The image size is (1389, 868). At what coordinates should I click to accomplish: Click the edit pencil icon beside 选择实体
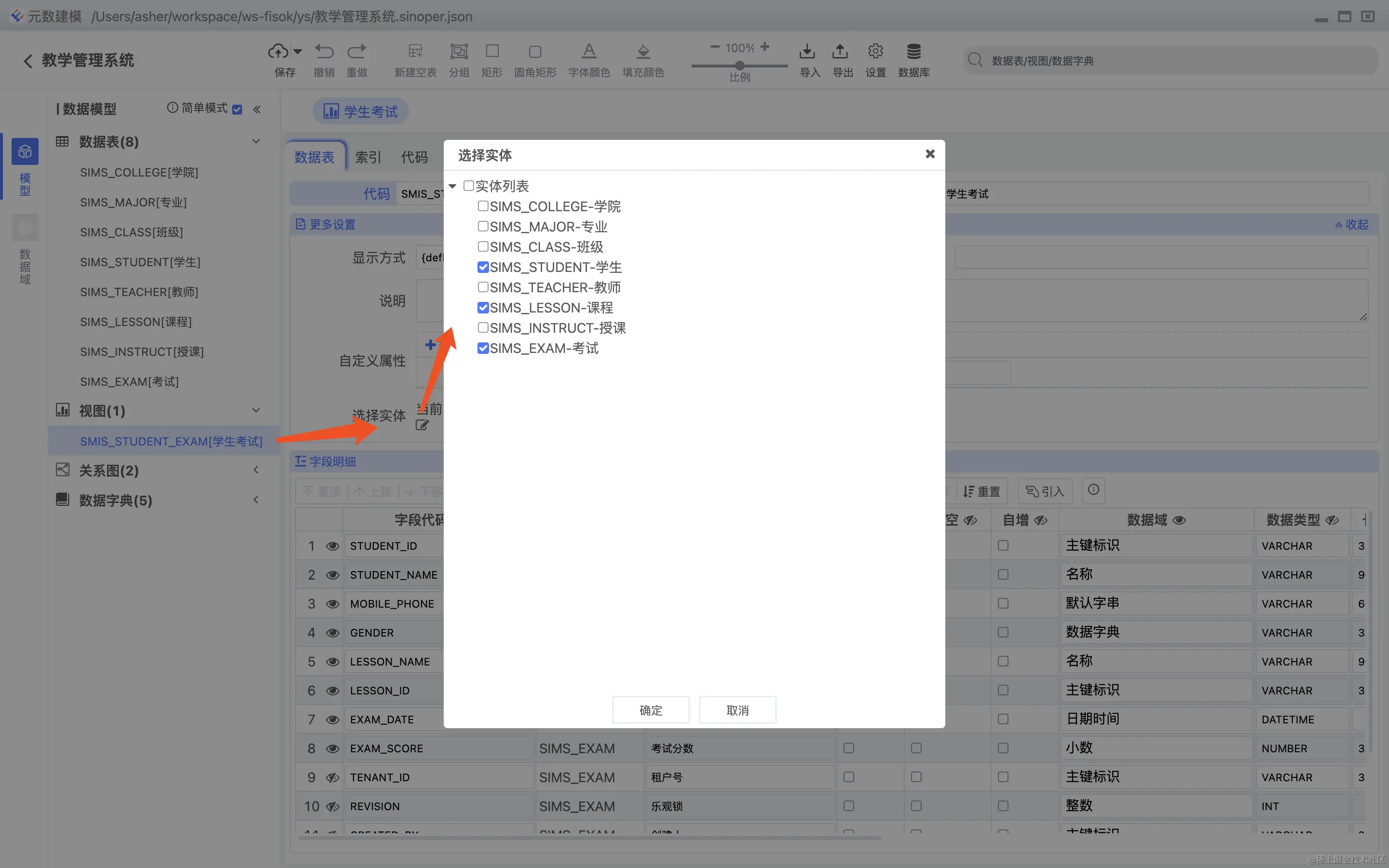422,425
